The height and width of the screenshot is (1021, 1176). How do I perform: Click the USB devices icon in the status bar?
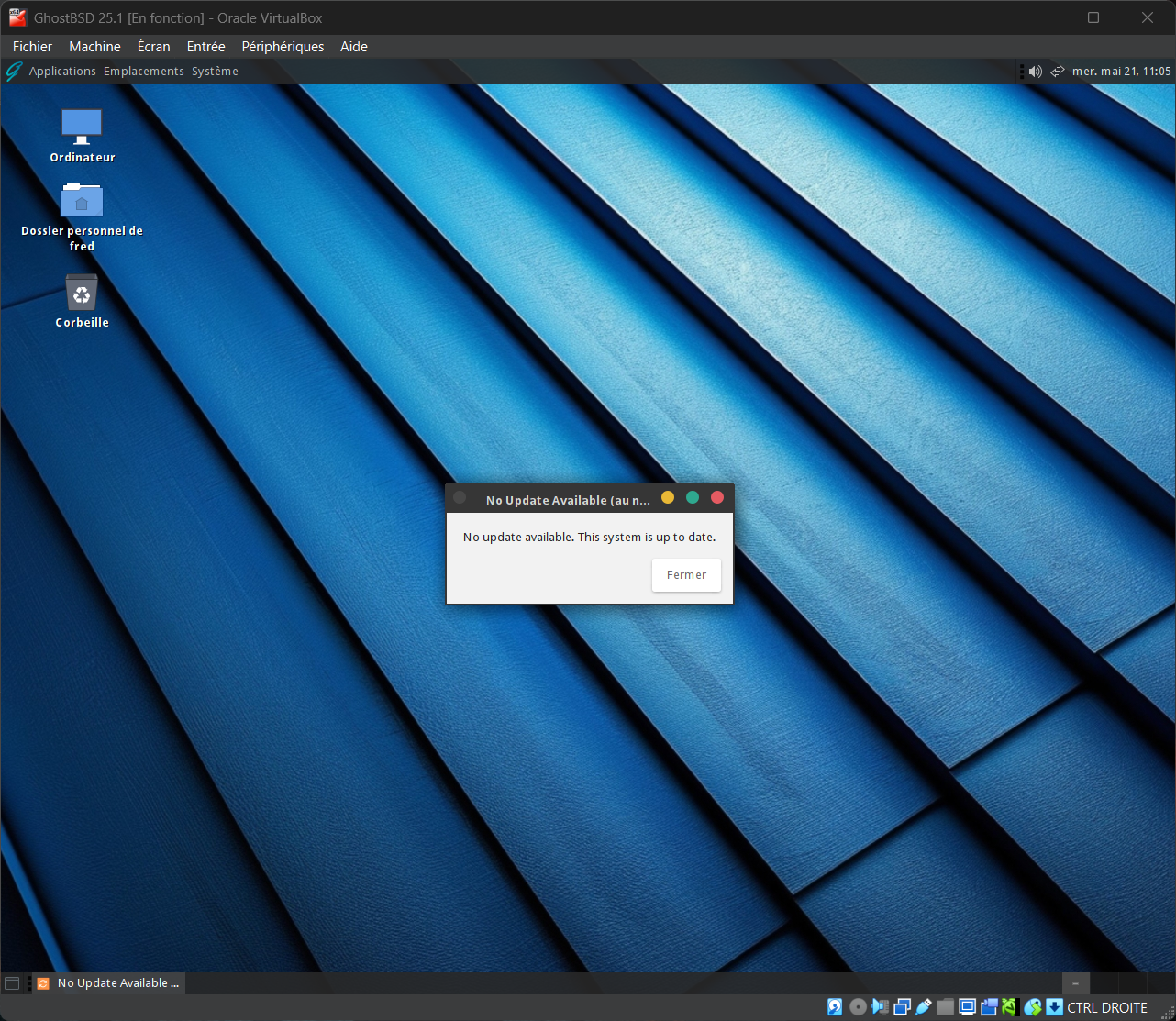pos(924,1007)
